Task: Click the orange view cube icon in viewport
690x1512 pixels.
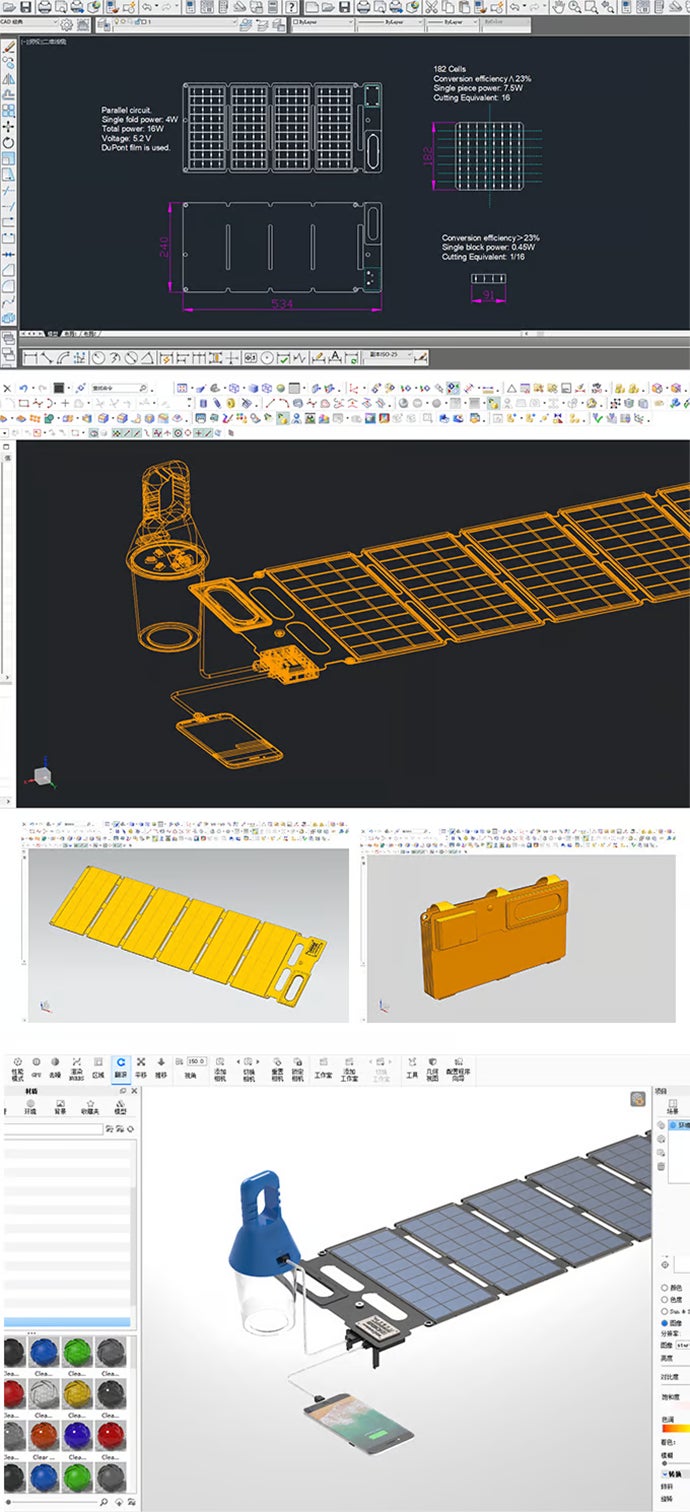Action: (x=637, y=1099)
